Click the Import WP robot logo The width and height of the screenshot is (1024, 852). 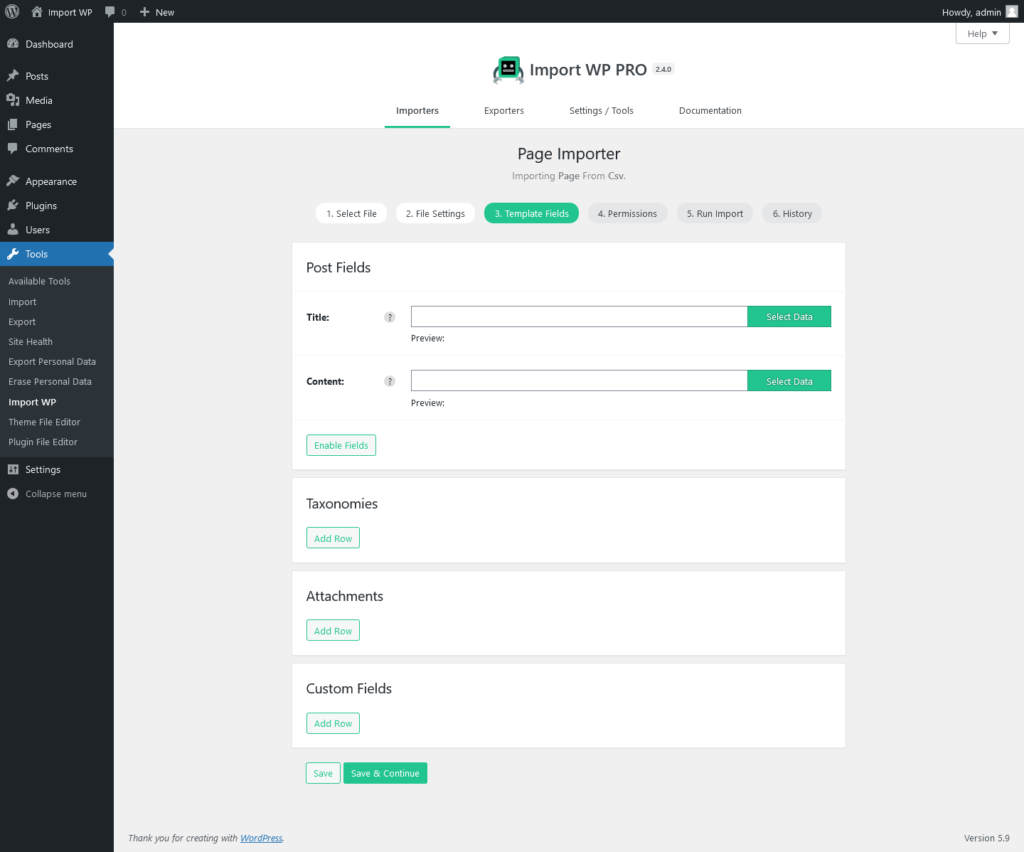click(x=508, y=70)
